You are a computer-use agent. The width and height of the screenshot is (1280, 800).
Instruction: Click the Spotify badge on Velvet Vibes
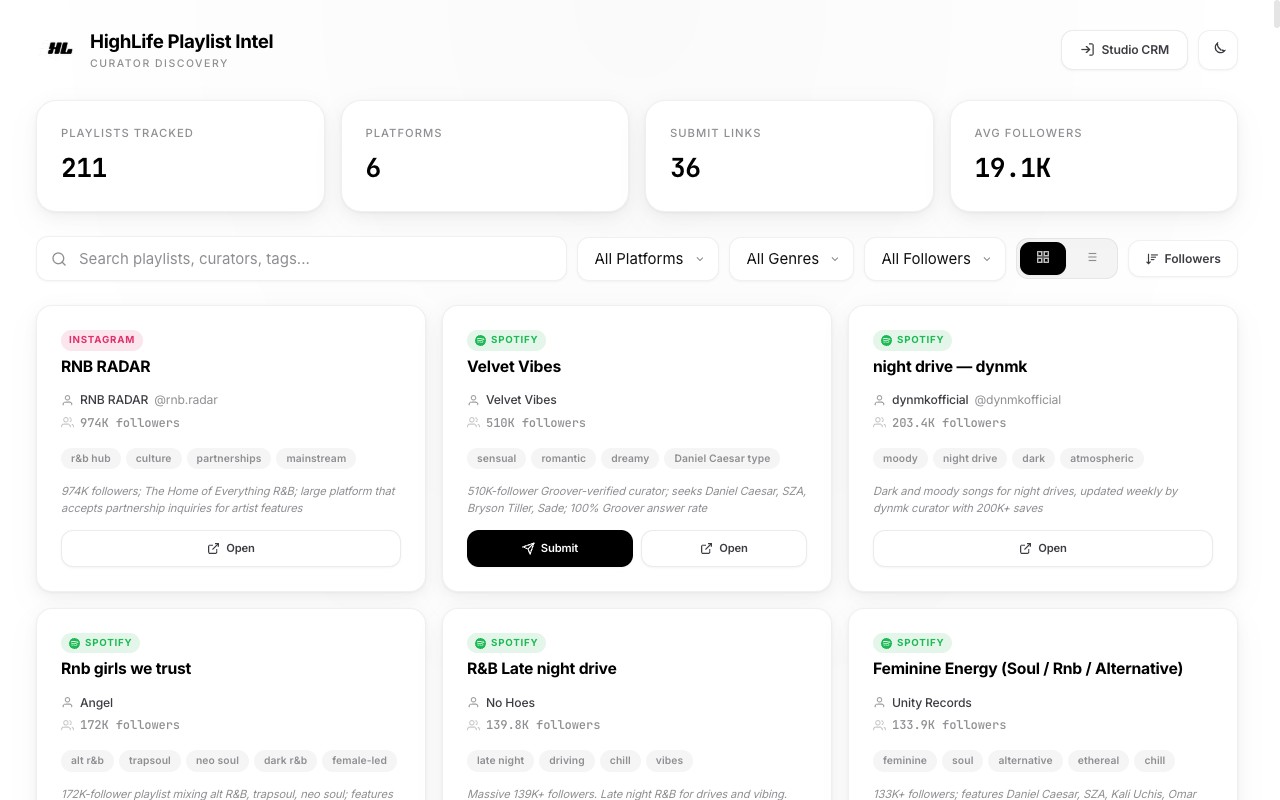click(506, 340)
